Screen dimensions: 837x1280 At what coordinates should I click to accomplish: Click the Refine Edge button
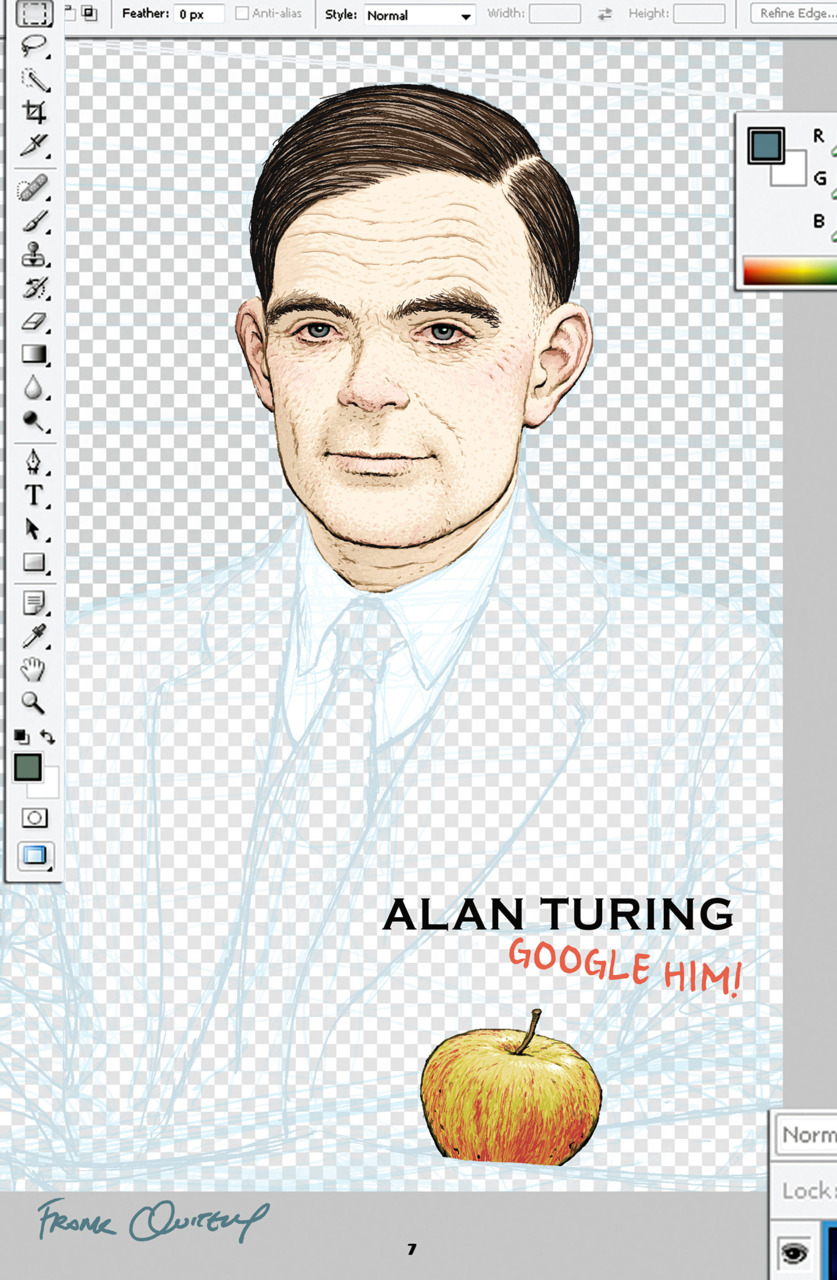coord(793,14)
